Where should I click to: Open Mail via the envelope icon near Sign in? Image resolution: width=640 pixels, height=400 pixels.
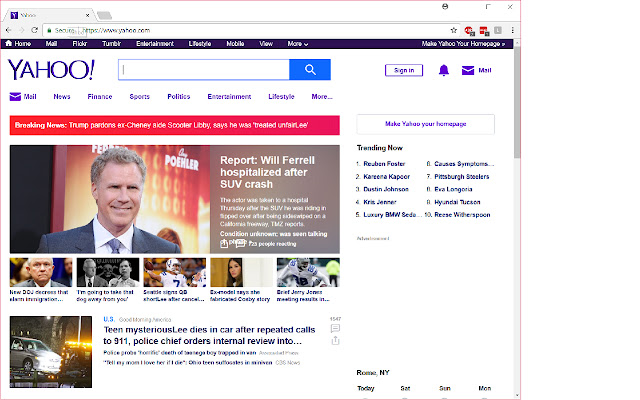[x=468, y=71]
